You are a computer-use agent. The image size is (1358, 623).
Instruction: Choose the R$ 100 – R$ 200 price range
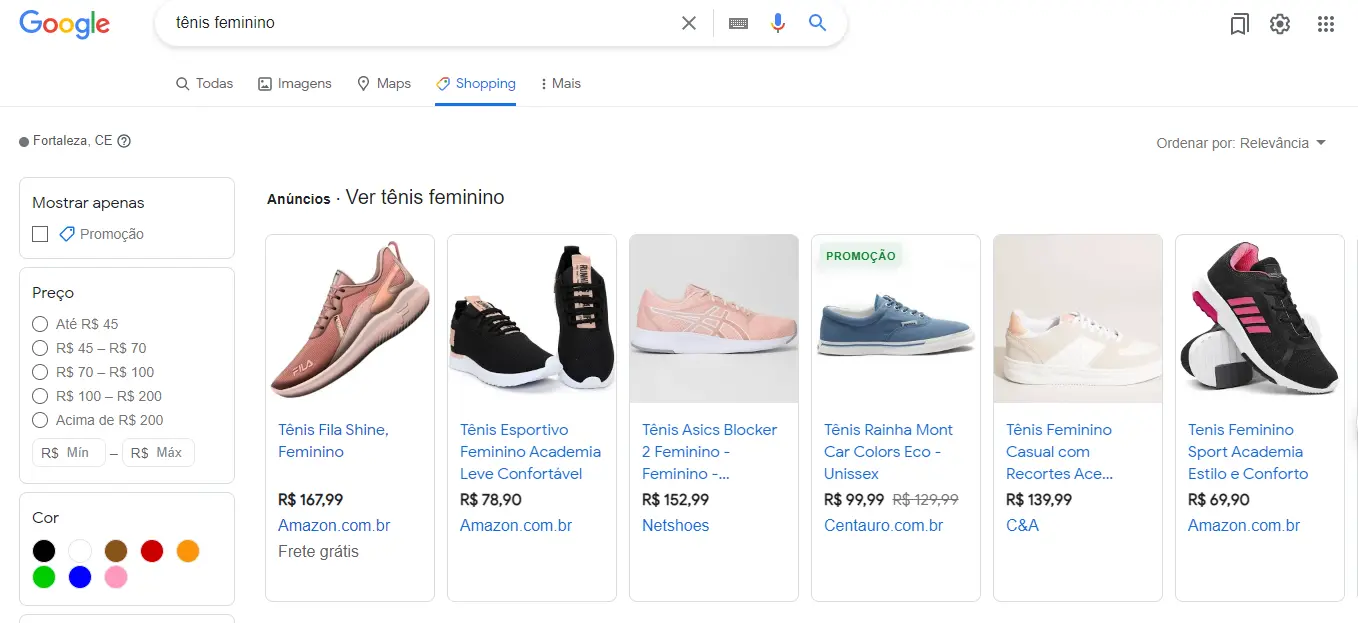pos(40,396)
